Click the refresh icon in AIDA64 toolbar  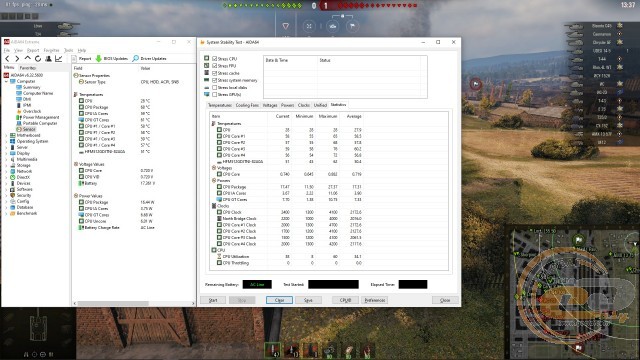[38, 59]
